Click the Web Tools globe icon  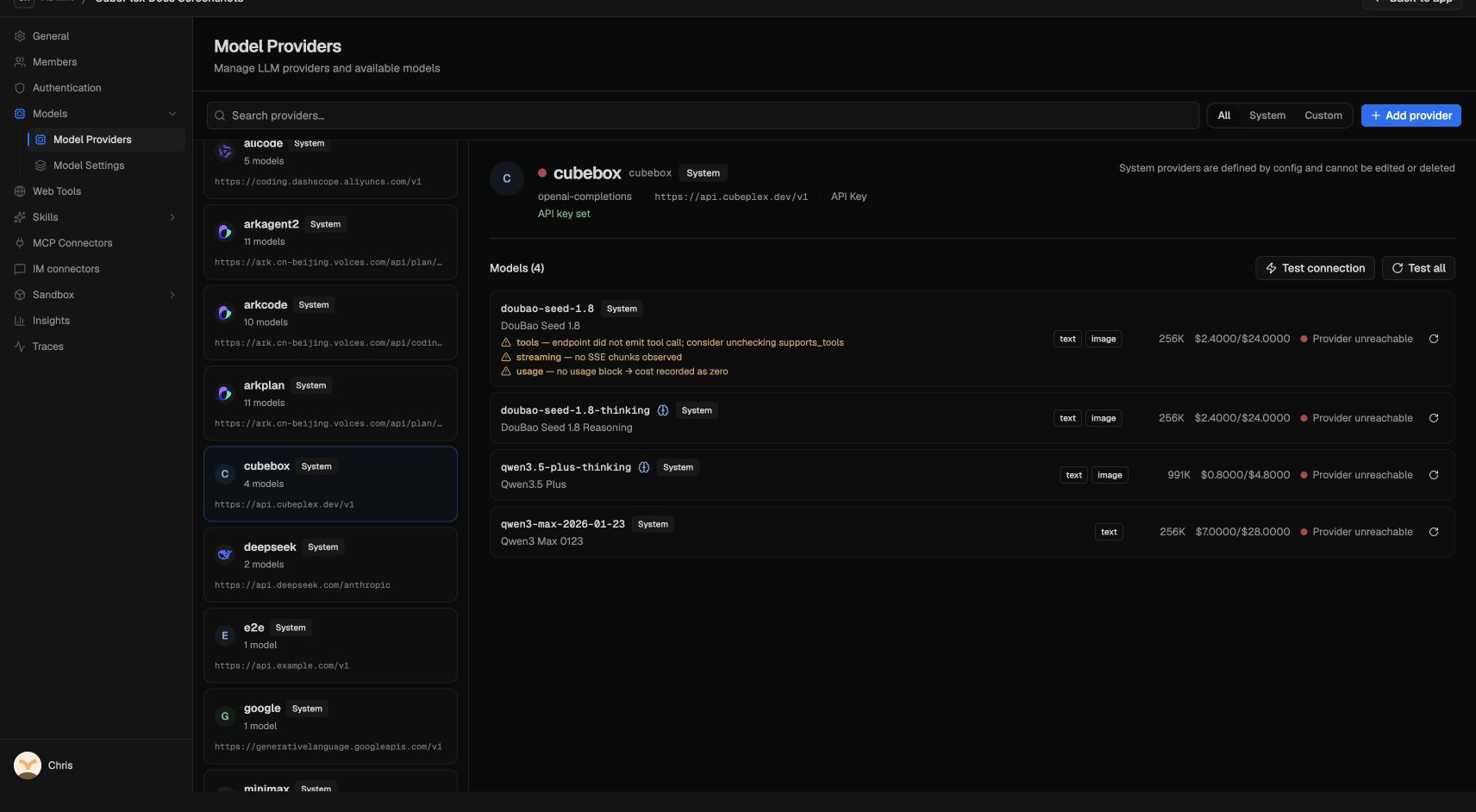coord(20,191)
